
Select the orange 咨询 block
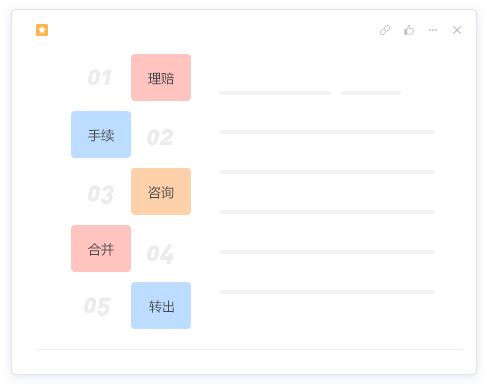(161, 192)
